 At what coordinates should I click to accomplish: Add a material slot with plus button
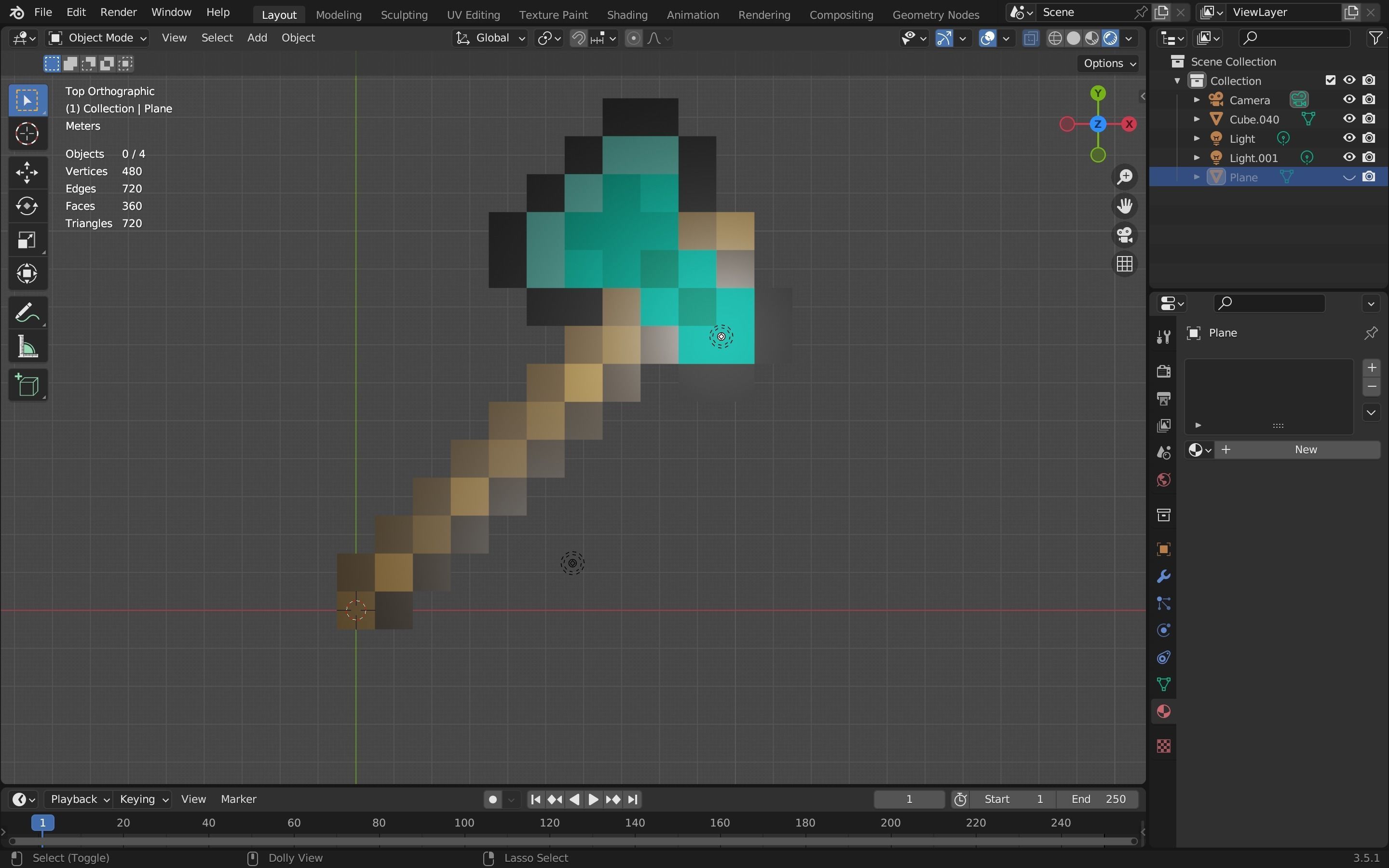[x=1371, y=367]
